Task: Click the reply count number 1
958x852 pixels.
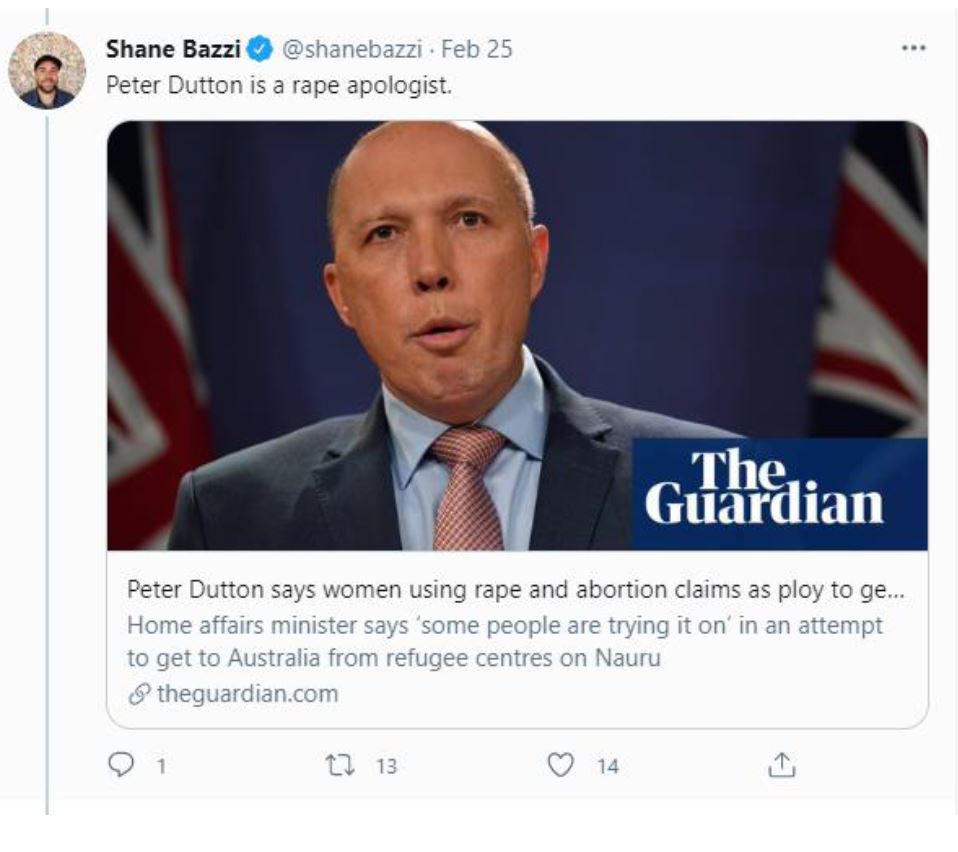Action: [161, 766]
